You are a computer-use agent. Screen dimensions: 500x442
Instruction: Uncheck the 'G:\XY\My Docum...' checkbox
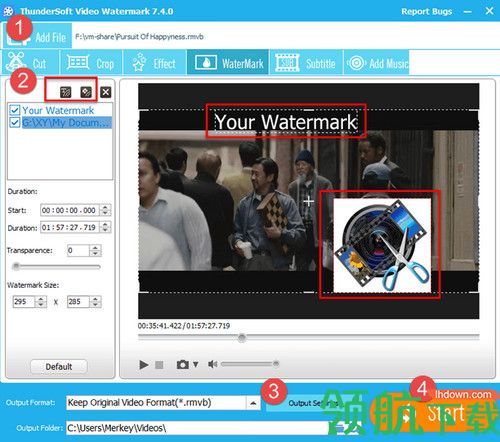click(15, 122)
